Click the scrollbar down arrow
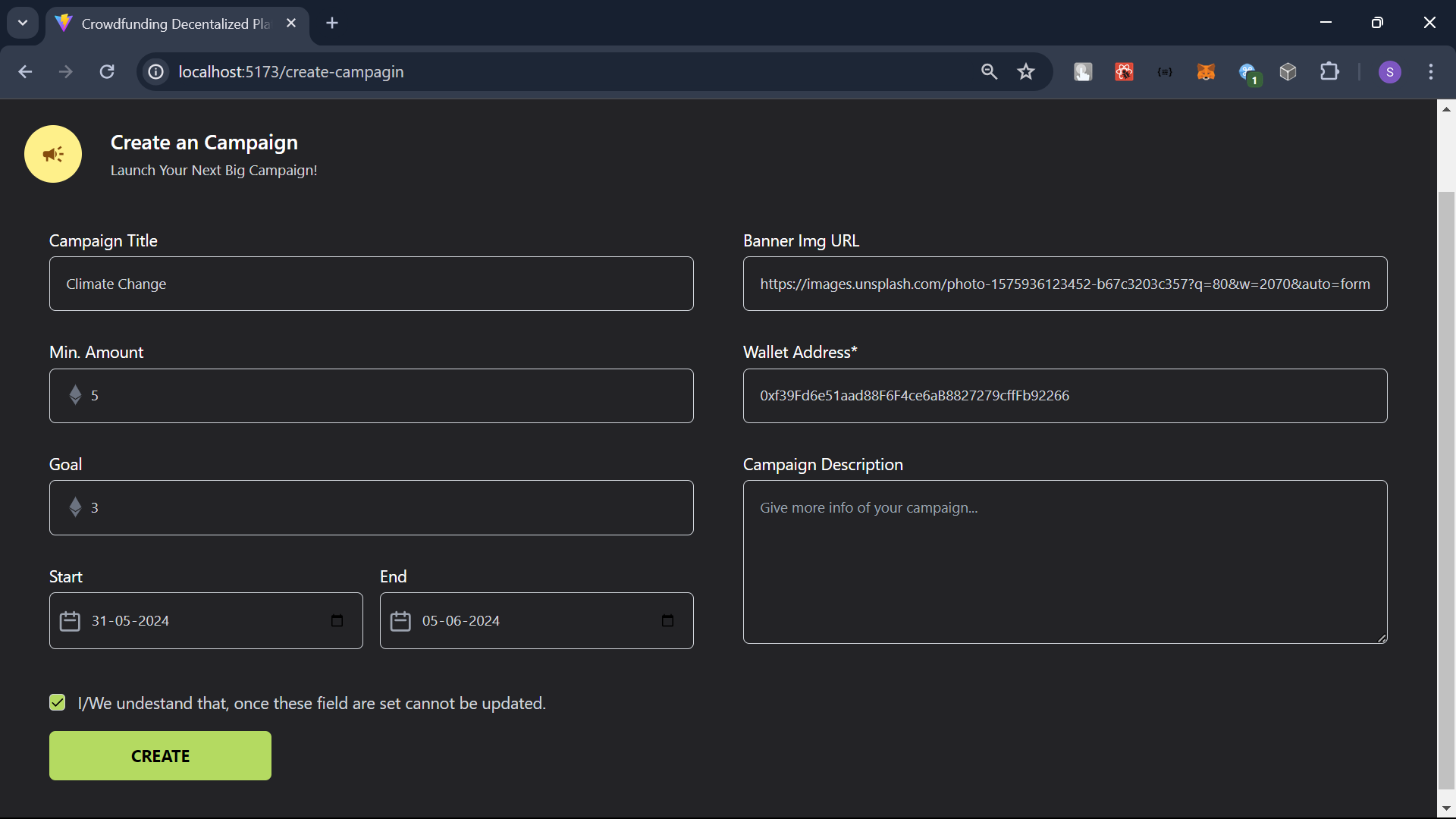This screenshot has width=1456, height=819. (1446, 809)
